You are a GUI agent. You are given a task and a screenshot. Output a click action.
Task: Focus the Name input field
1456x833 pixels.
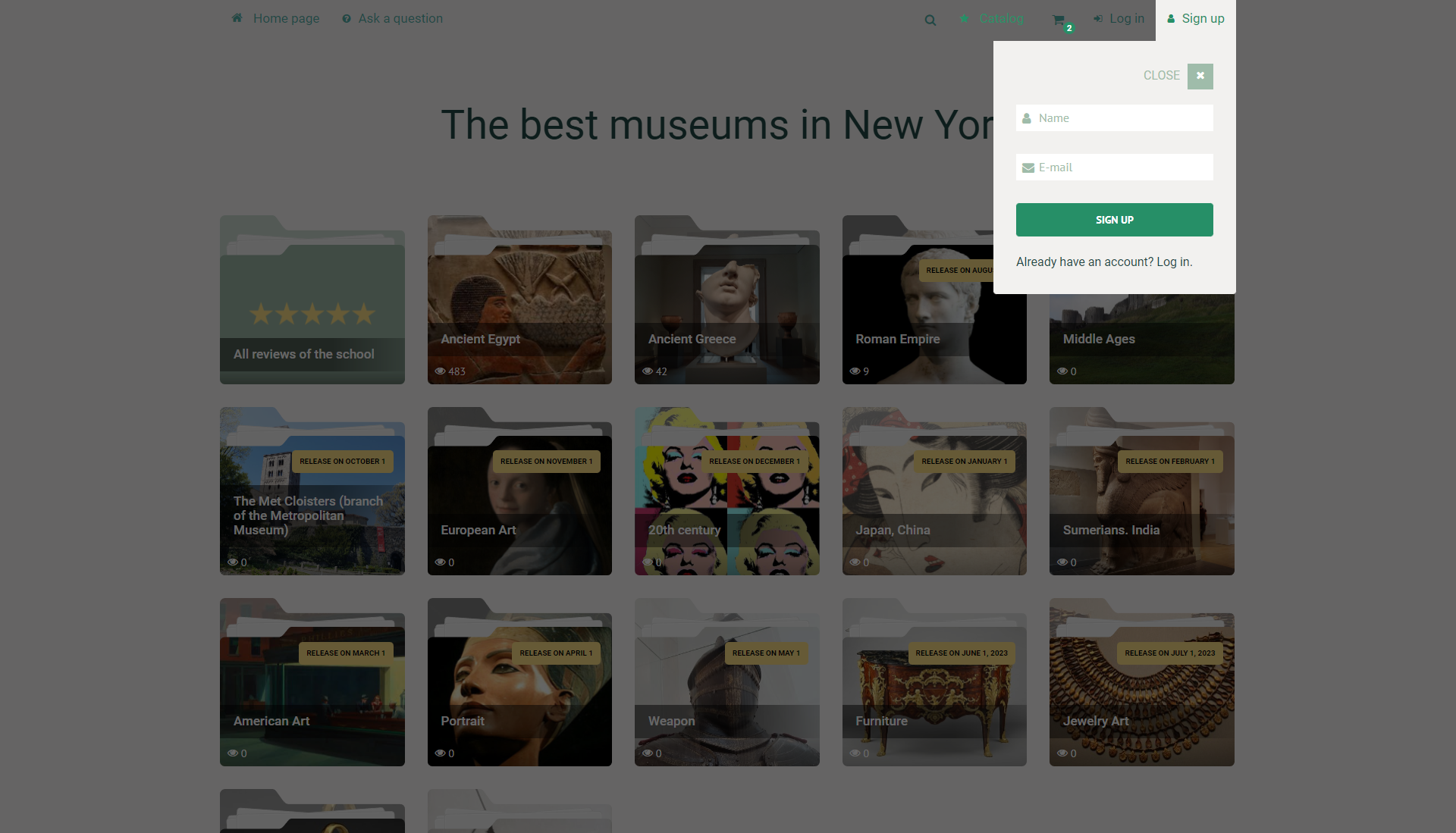pyautogui.click(x=1115, y=118)
